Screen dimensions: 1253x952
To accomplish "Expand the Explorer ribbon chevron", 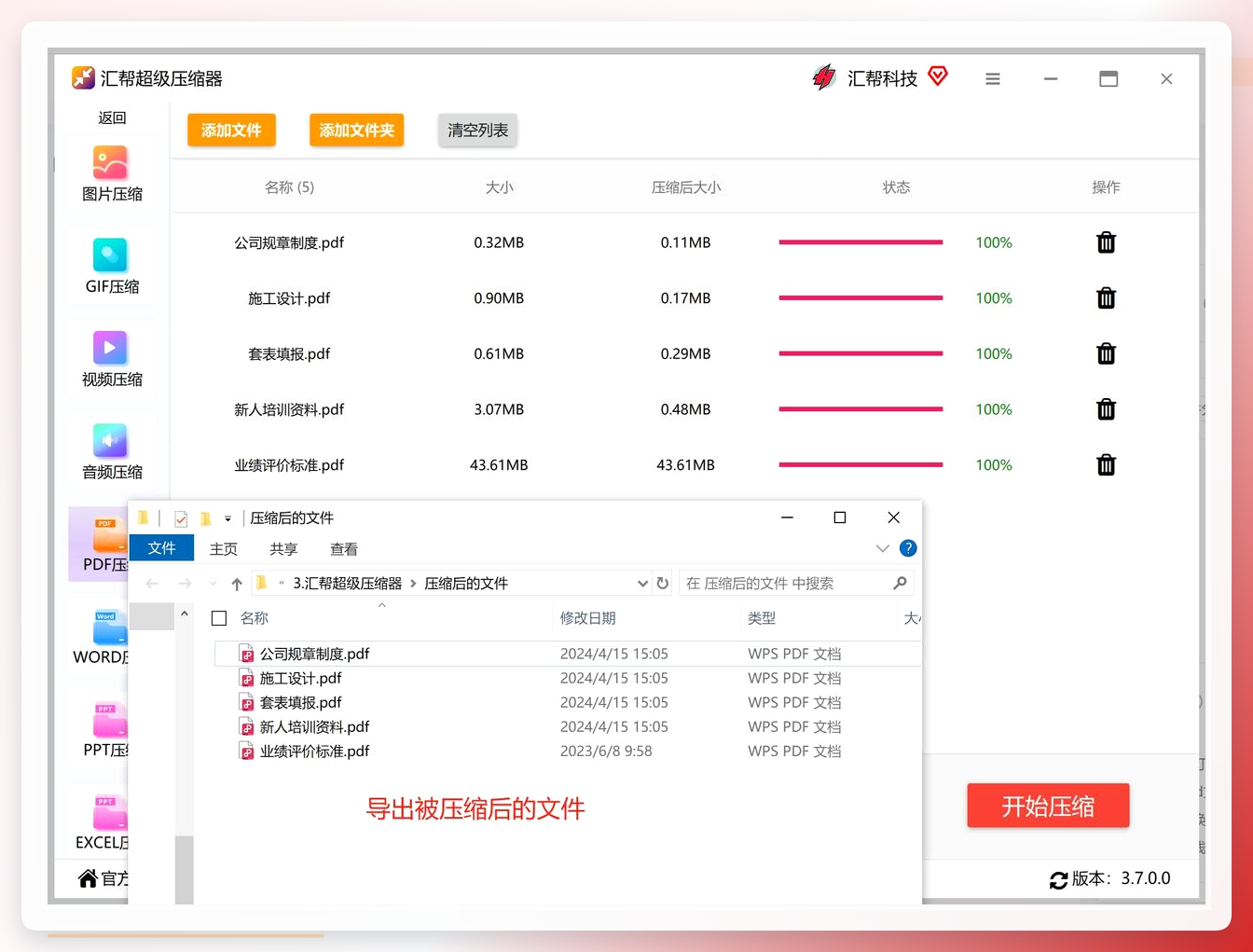I will pos(882,548).
